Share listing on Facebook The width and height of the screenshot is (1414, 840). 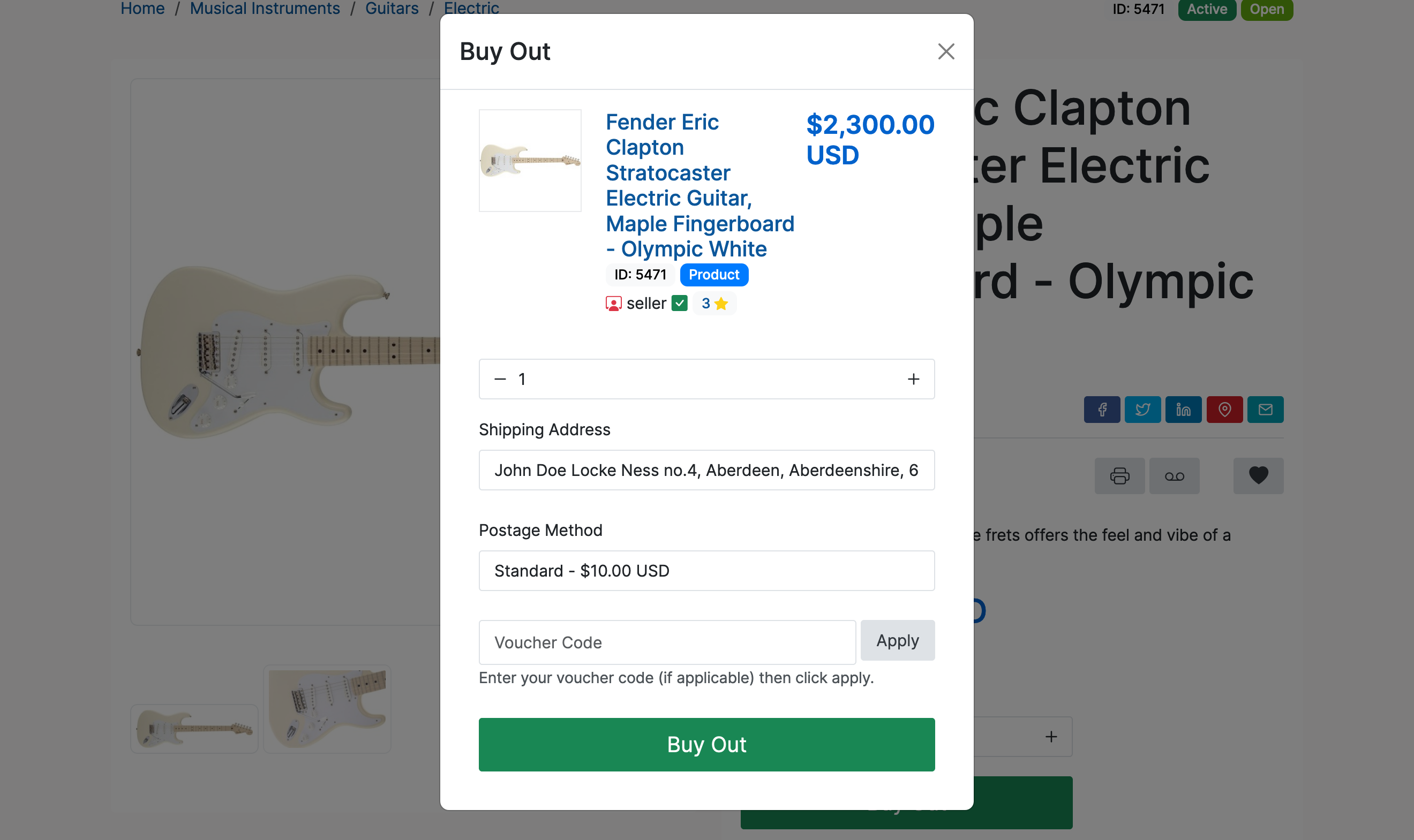[1101, 409]
